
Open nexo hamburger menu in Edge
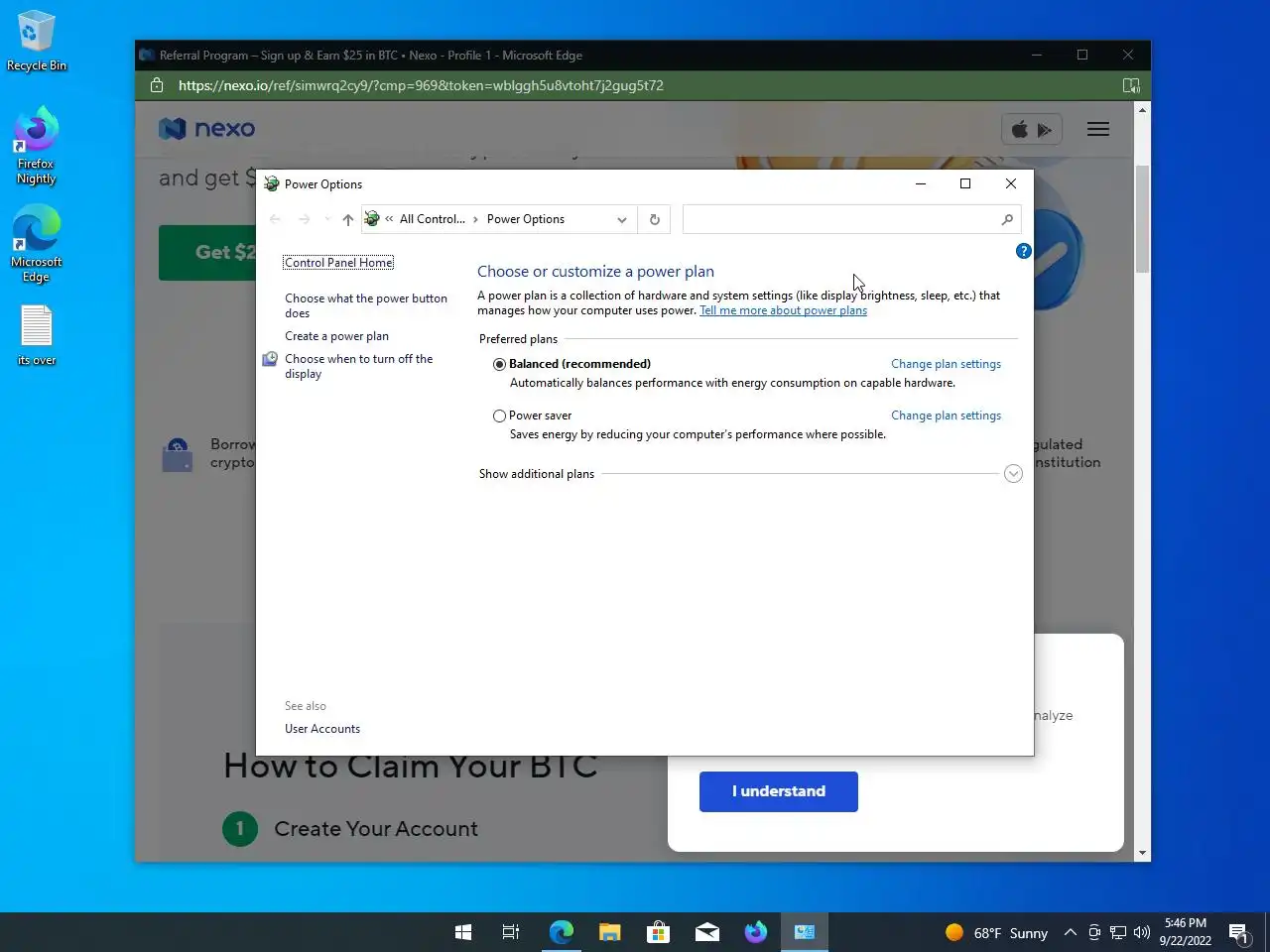click(x=1098, y=129)
